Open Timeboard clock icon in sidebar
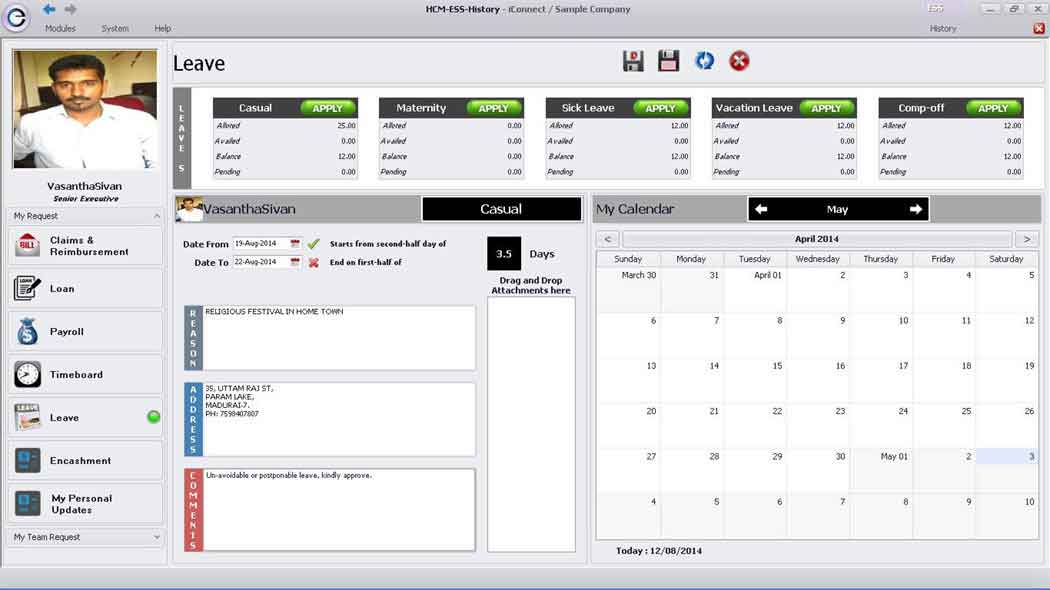Viewport: 1050px width, 590px height. point(28,374)
